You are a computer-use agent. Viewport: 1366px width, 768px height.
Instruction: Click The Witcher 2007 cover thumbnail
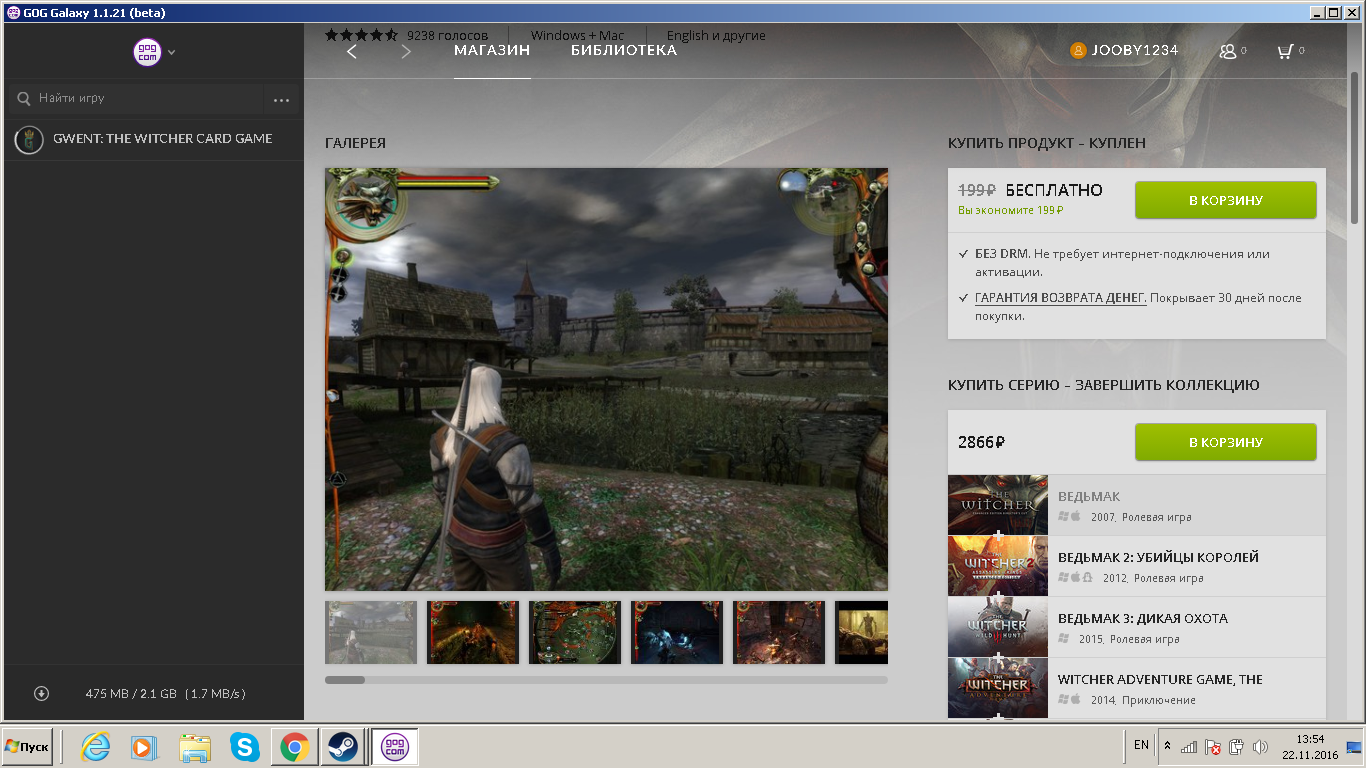click(x=998, y=505)
